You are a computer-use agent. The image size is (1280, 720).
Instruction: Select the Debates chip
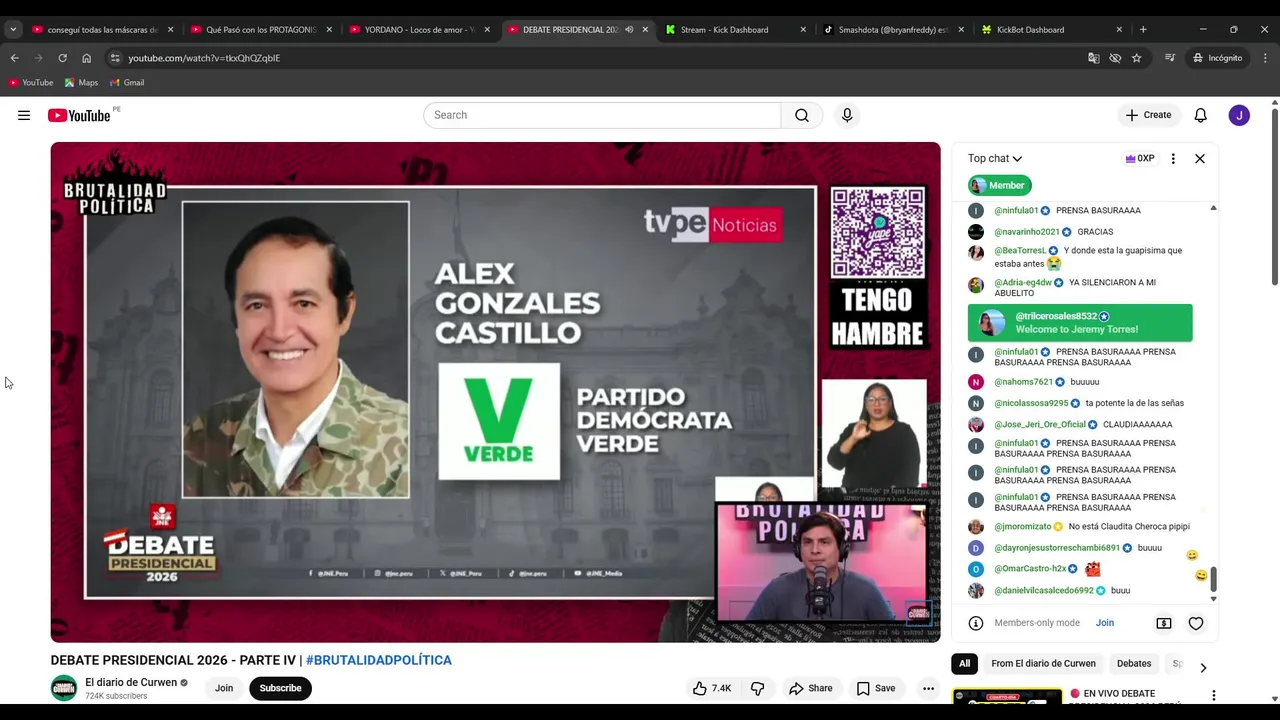1134,664
